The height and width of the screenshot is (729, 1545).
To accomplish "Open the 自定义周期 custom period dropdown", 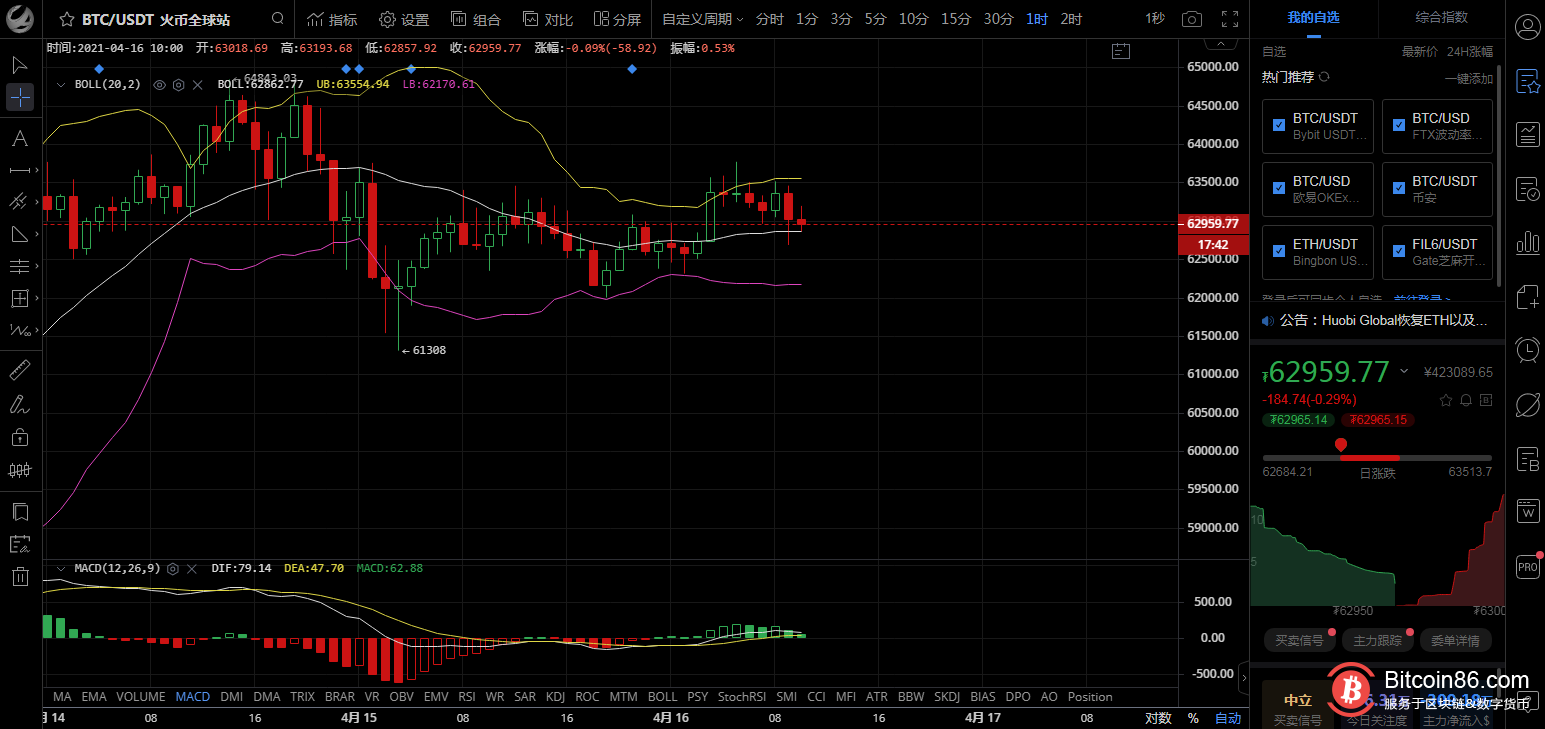I will [702, 19].
